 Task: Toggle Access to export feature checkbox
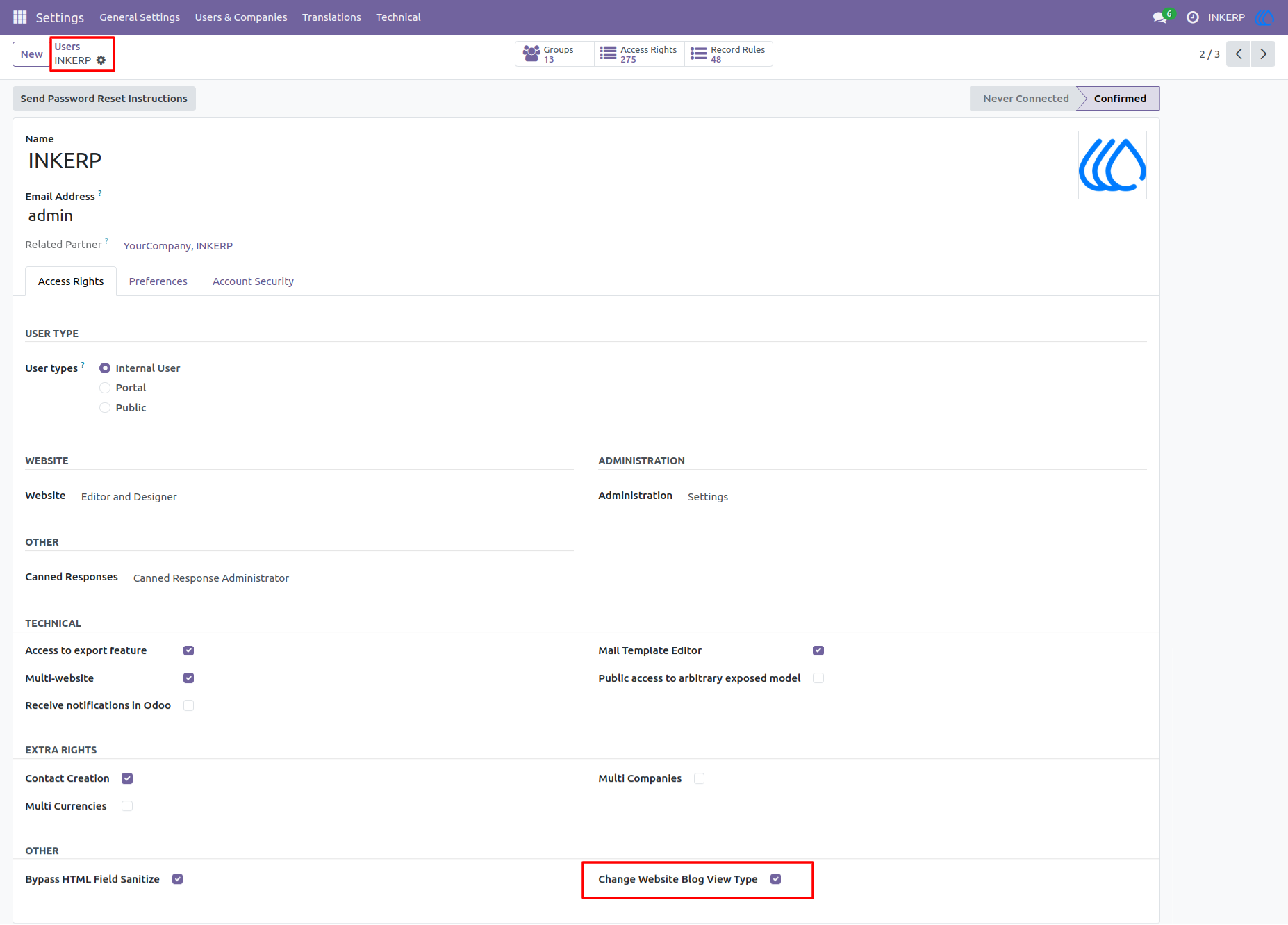(x=189, y=650)
